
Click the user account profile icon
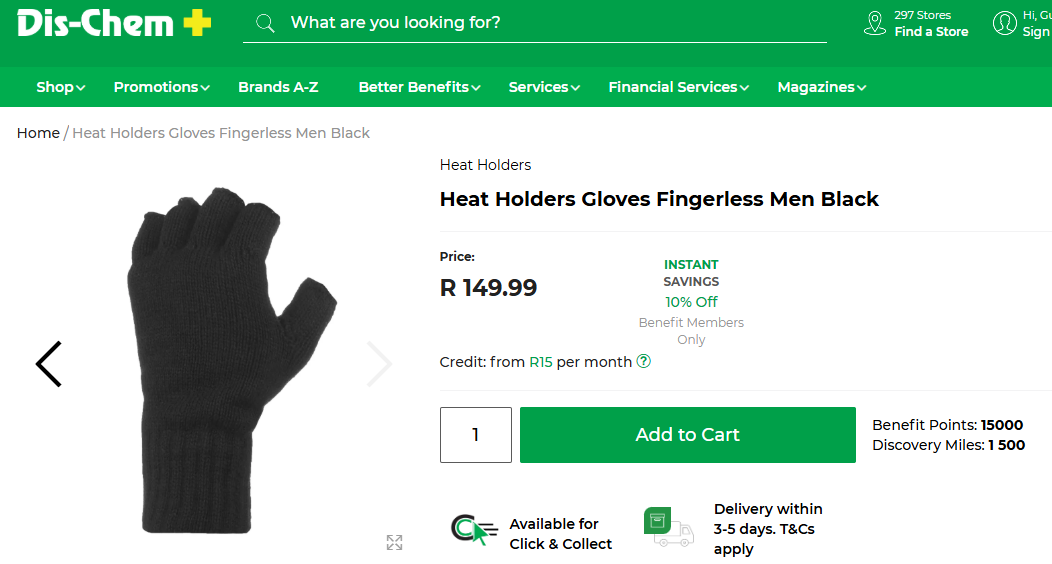pos(1004,23)
